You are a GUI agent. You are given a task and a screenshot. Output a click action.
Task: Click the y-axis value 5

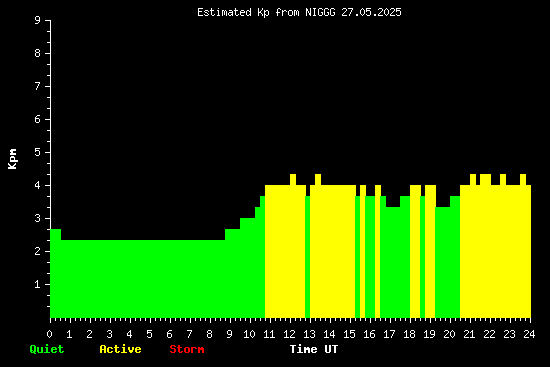38,152
